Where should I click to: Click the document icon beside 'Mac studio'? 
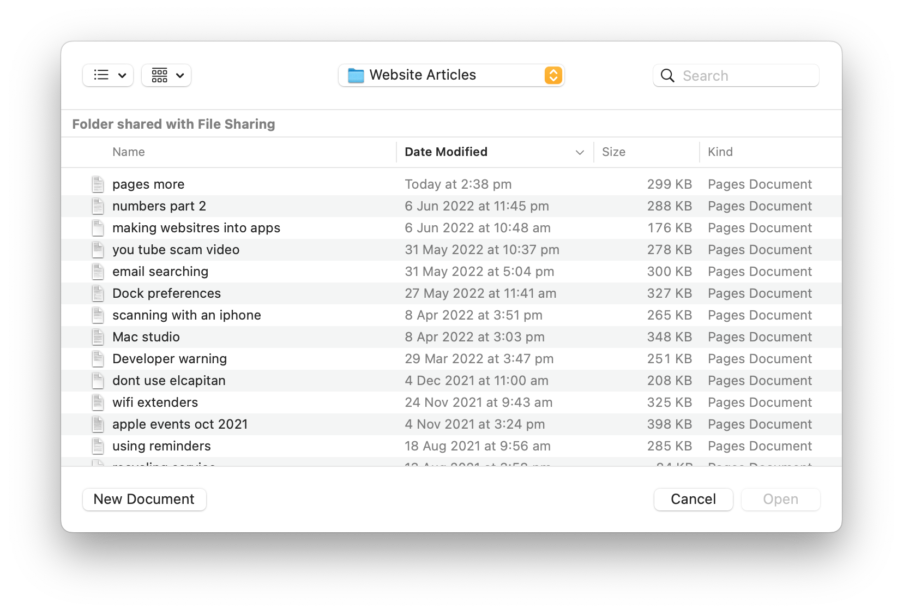pos(98,336)
